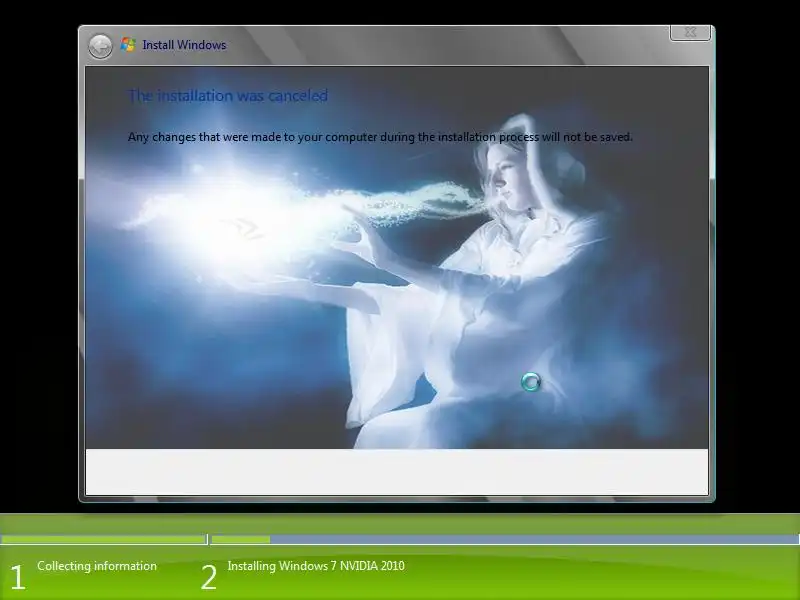Click the step number 2
800x600 pixels.
point(209,578)
